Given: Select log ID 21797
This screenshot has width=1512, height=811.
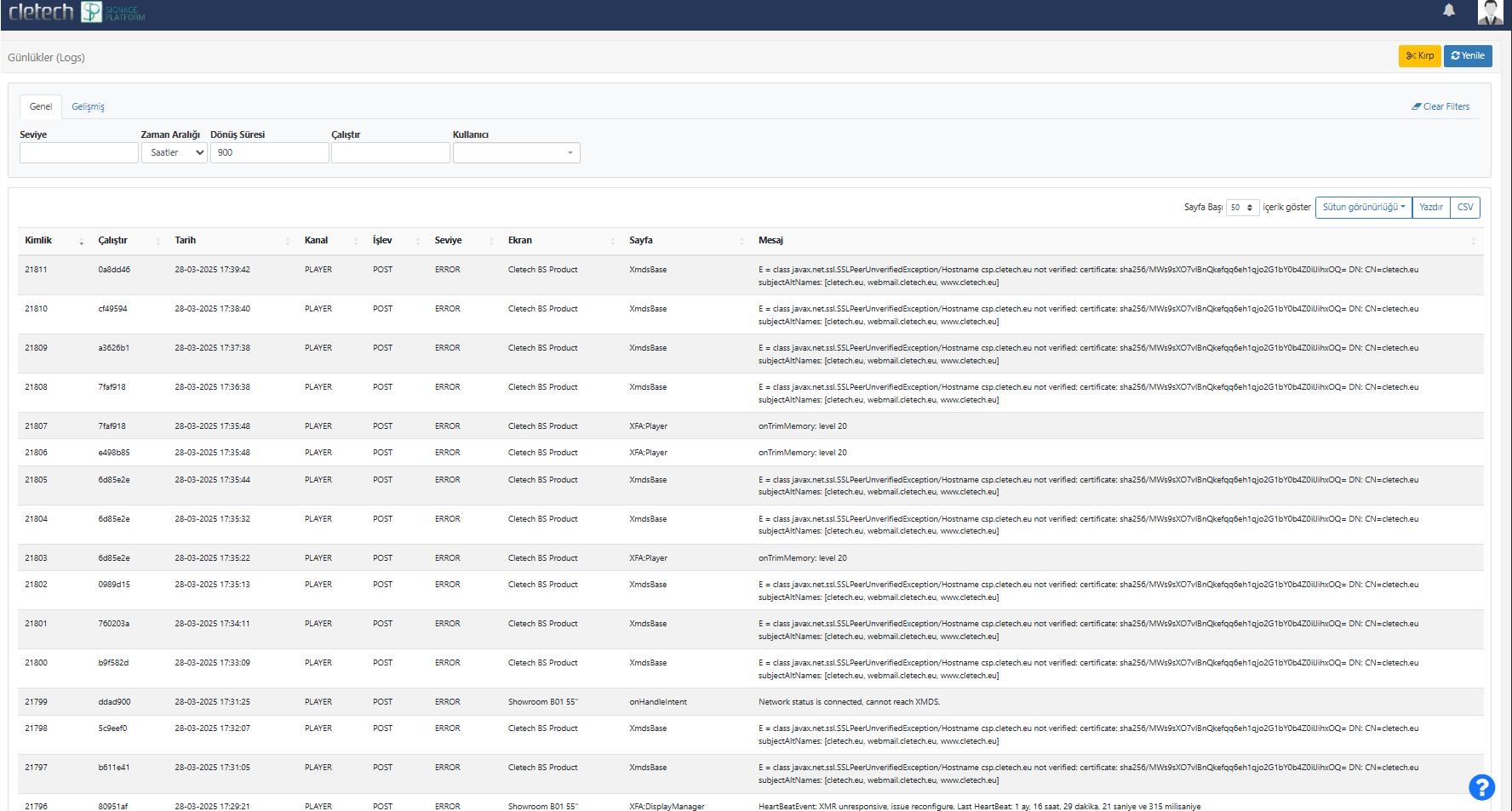Looking at the screenshot, I should 36,768.
